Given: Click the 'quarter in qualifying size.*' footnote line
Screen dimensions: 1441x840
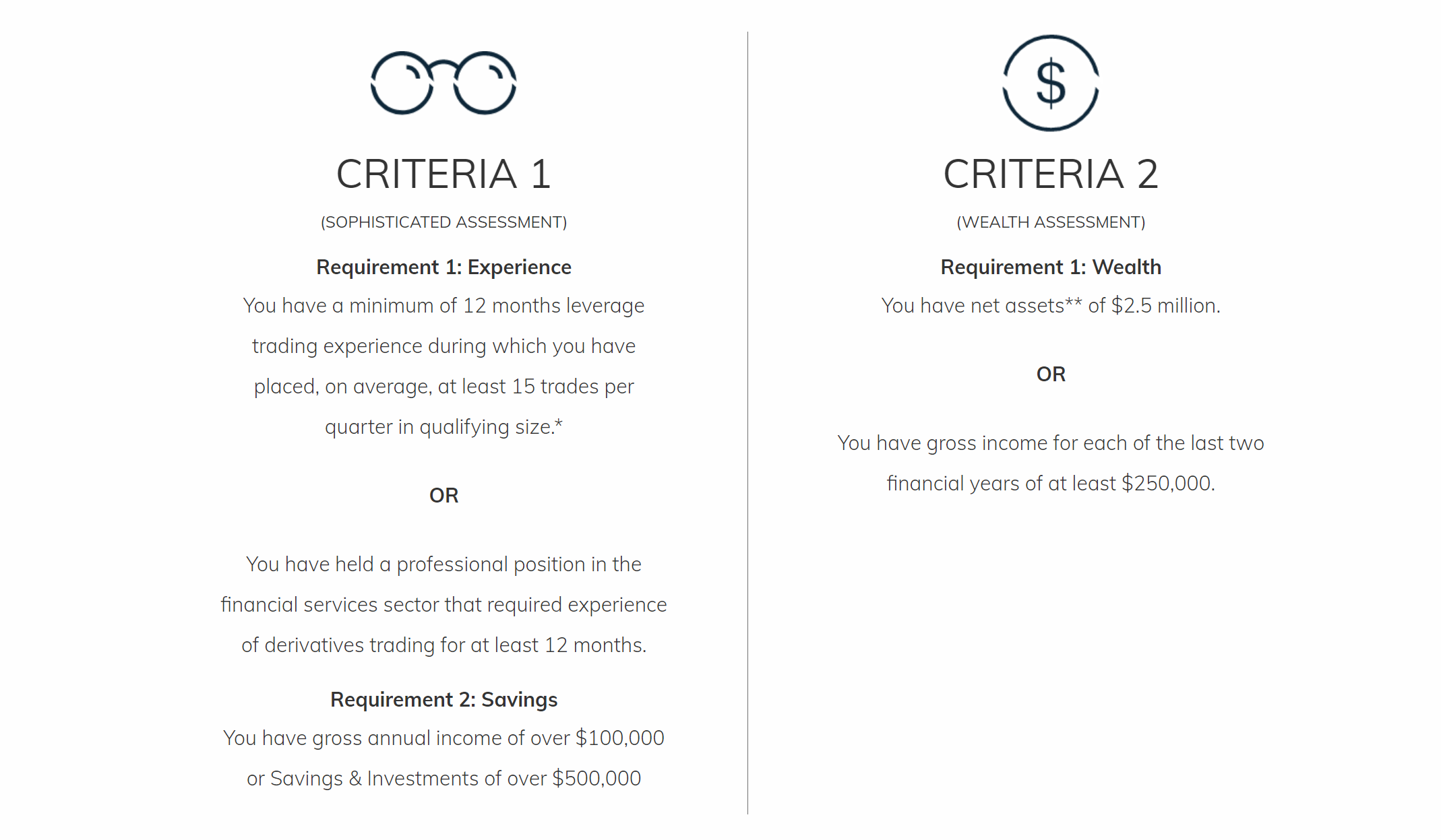Looking at the screenshot, I should tap(443, 427).
